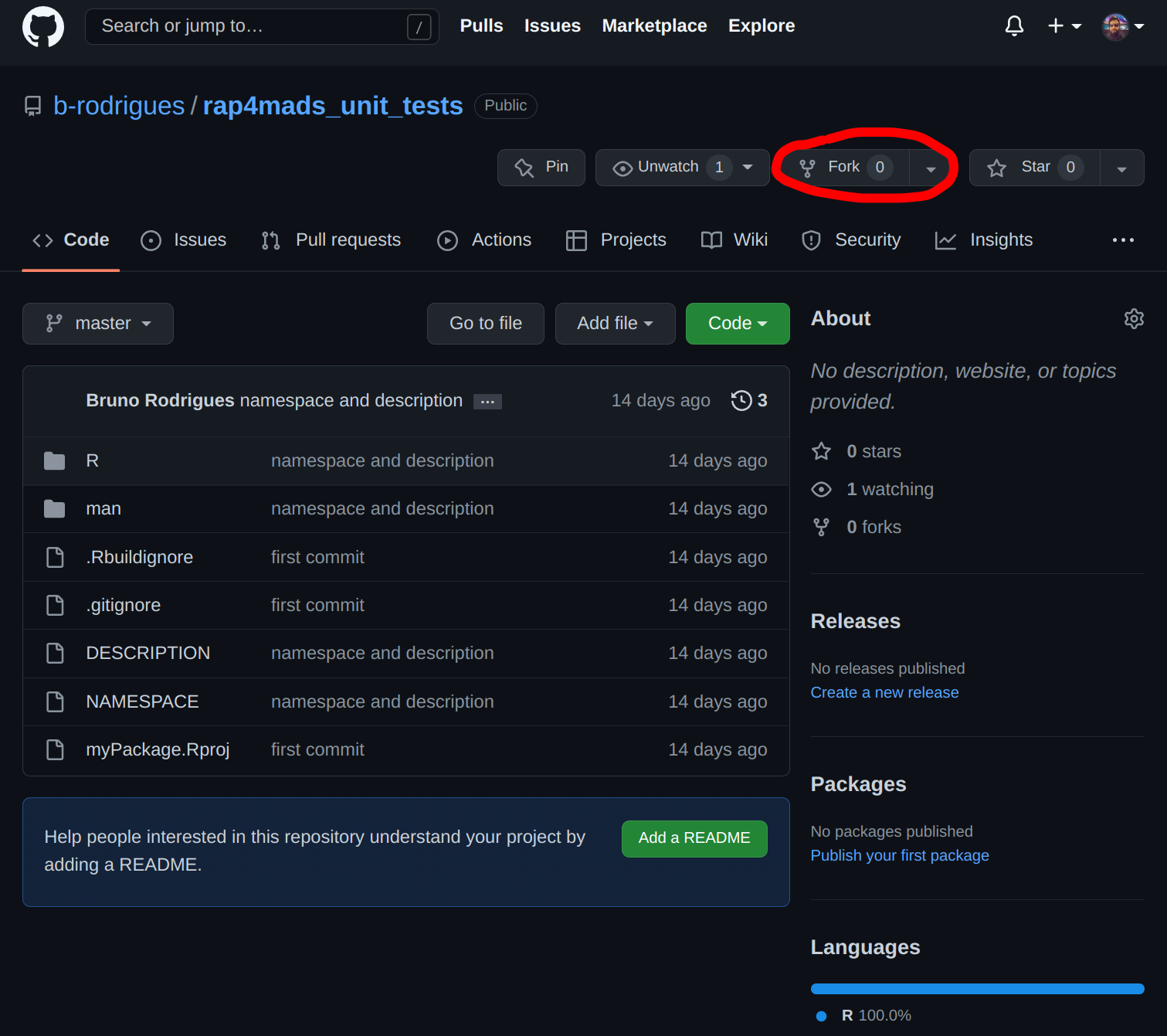1167x1036 pixels.
Task: Open the Packages heading link
Action: [859, 784]
